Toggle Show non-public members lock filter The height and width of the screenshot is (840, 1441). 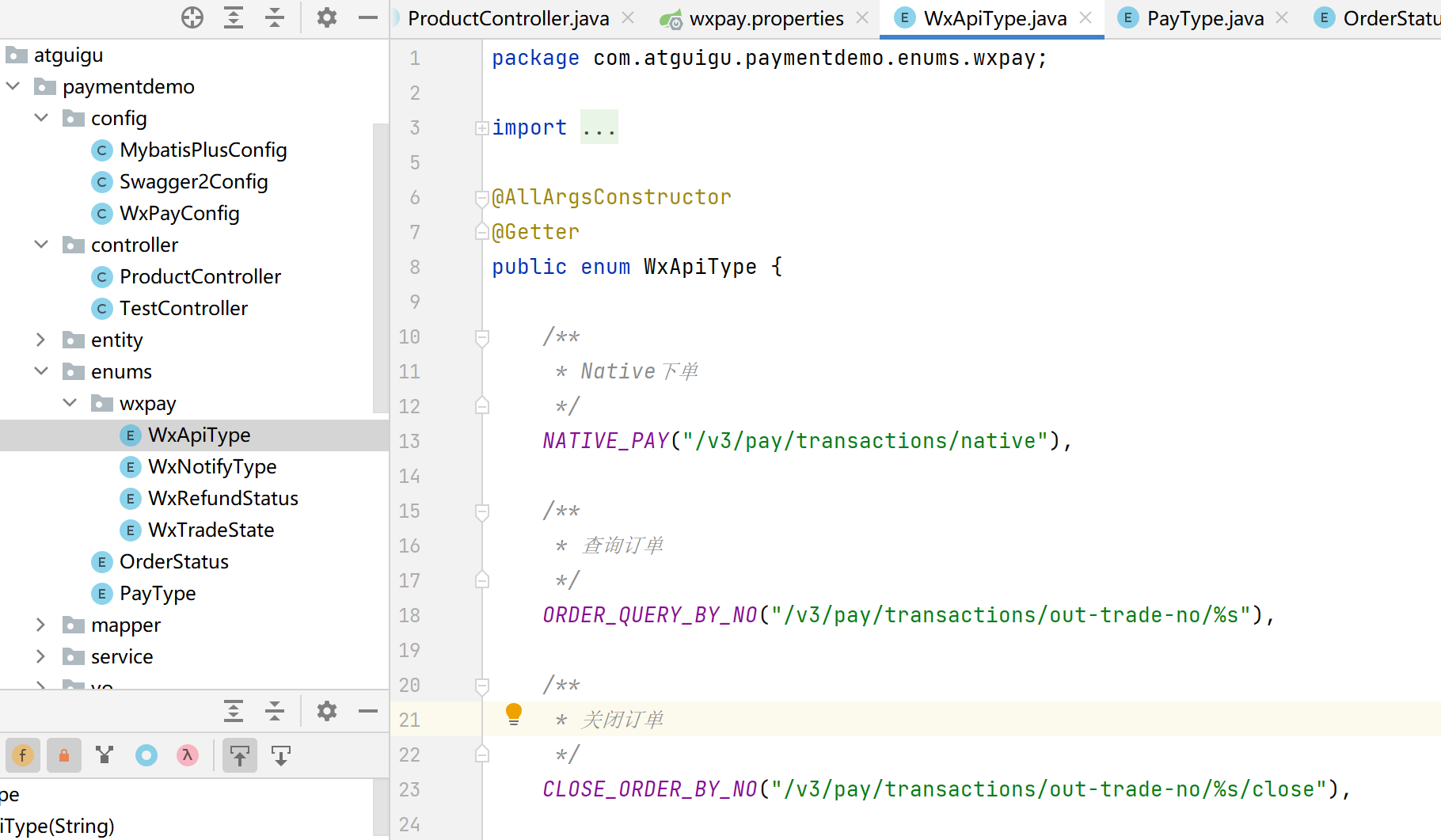(64, 755)
